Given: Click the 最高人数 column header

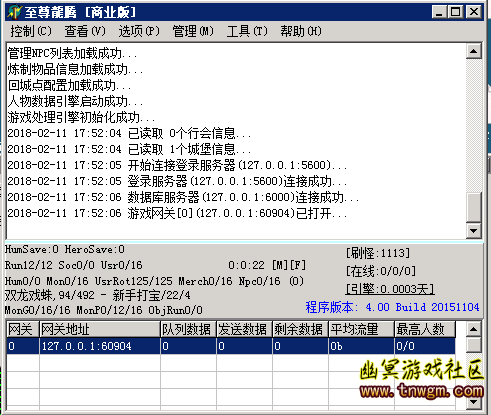Looking at the screenshot, I should pos(425,329).
